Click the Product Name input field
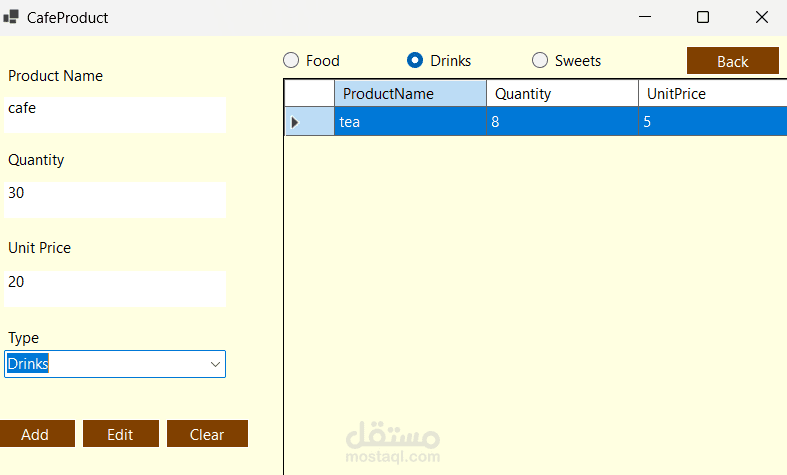 coord(115,115)
